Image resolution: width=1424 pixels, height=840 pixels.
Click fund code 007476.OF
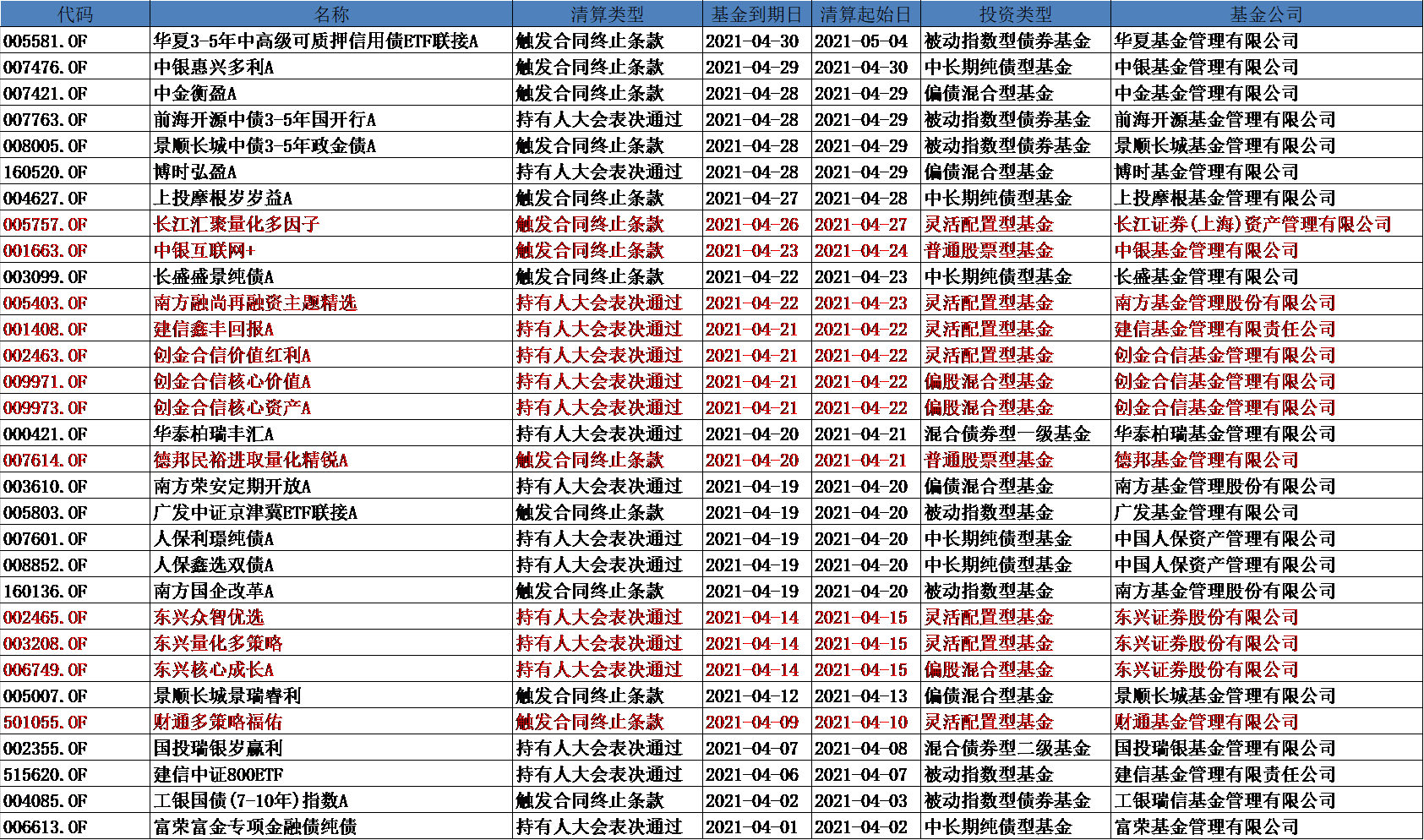tap(46, 68)
